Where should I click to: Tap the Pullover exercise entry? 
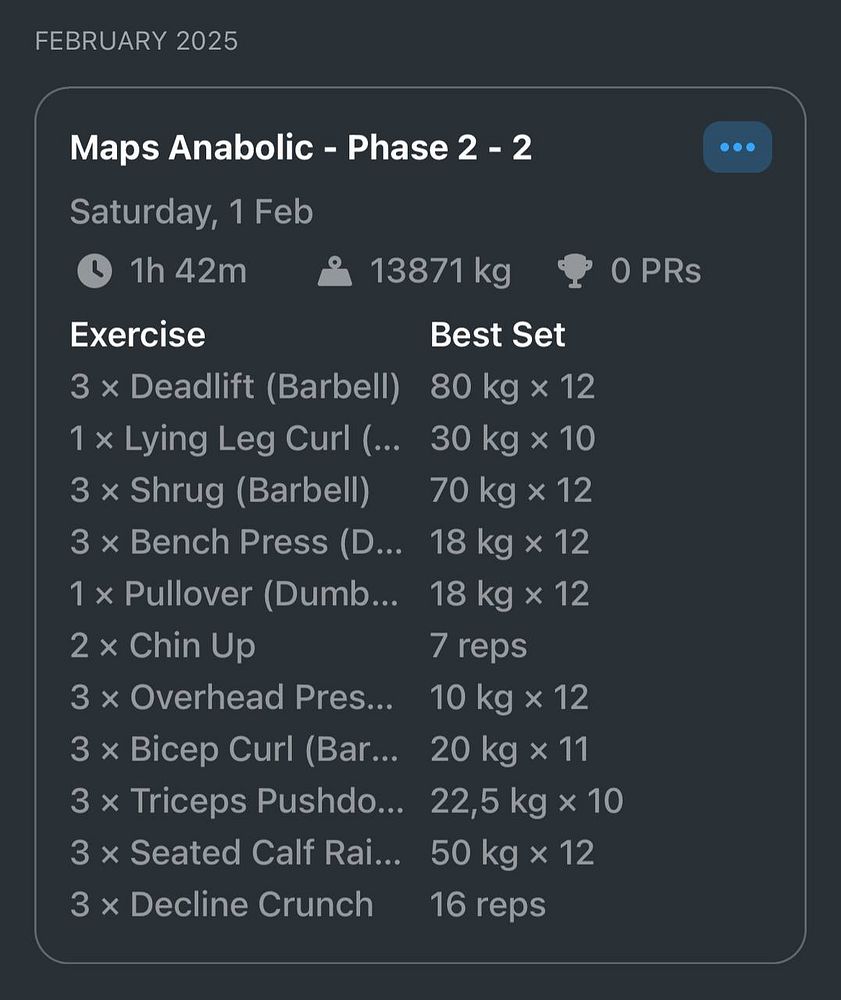point(234,594)
